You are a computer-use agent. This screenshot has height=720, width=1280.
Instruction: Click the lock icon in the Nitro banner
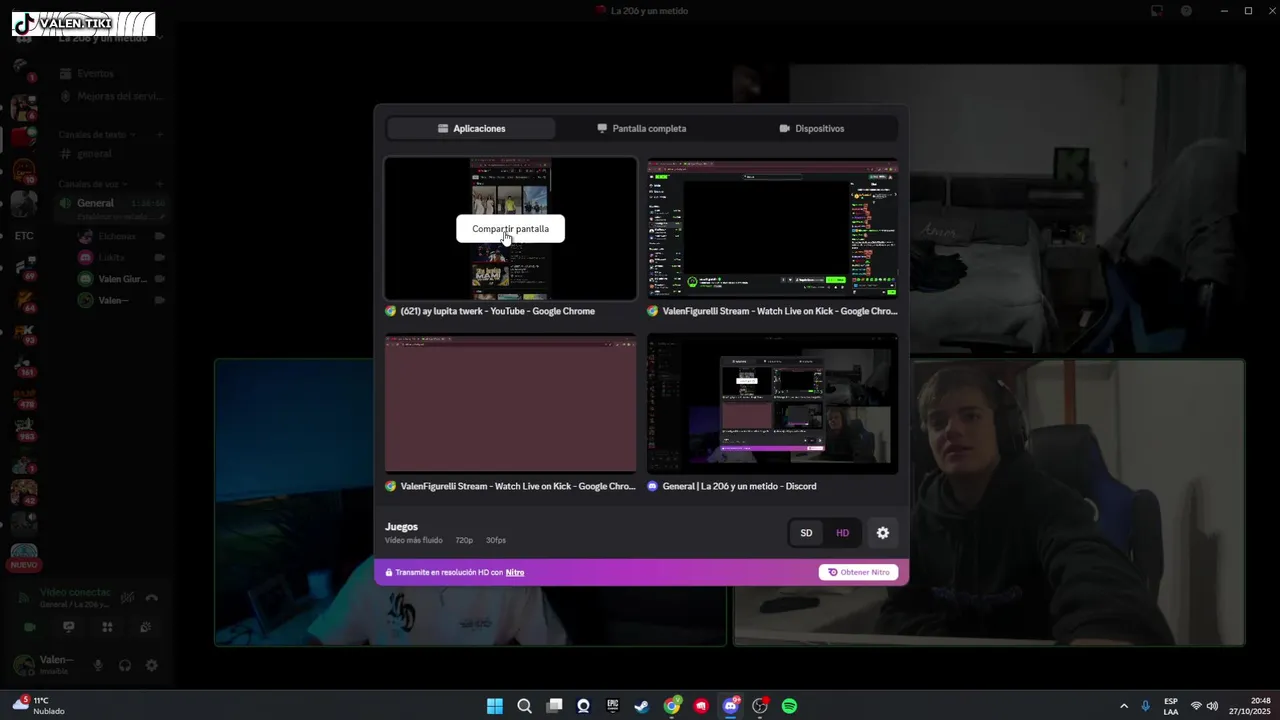[389, 573]
